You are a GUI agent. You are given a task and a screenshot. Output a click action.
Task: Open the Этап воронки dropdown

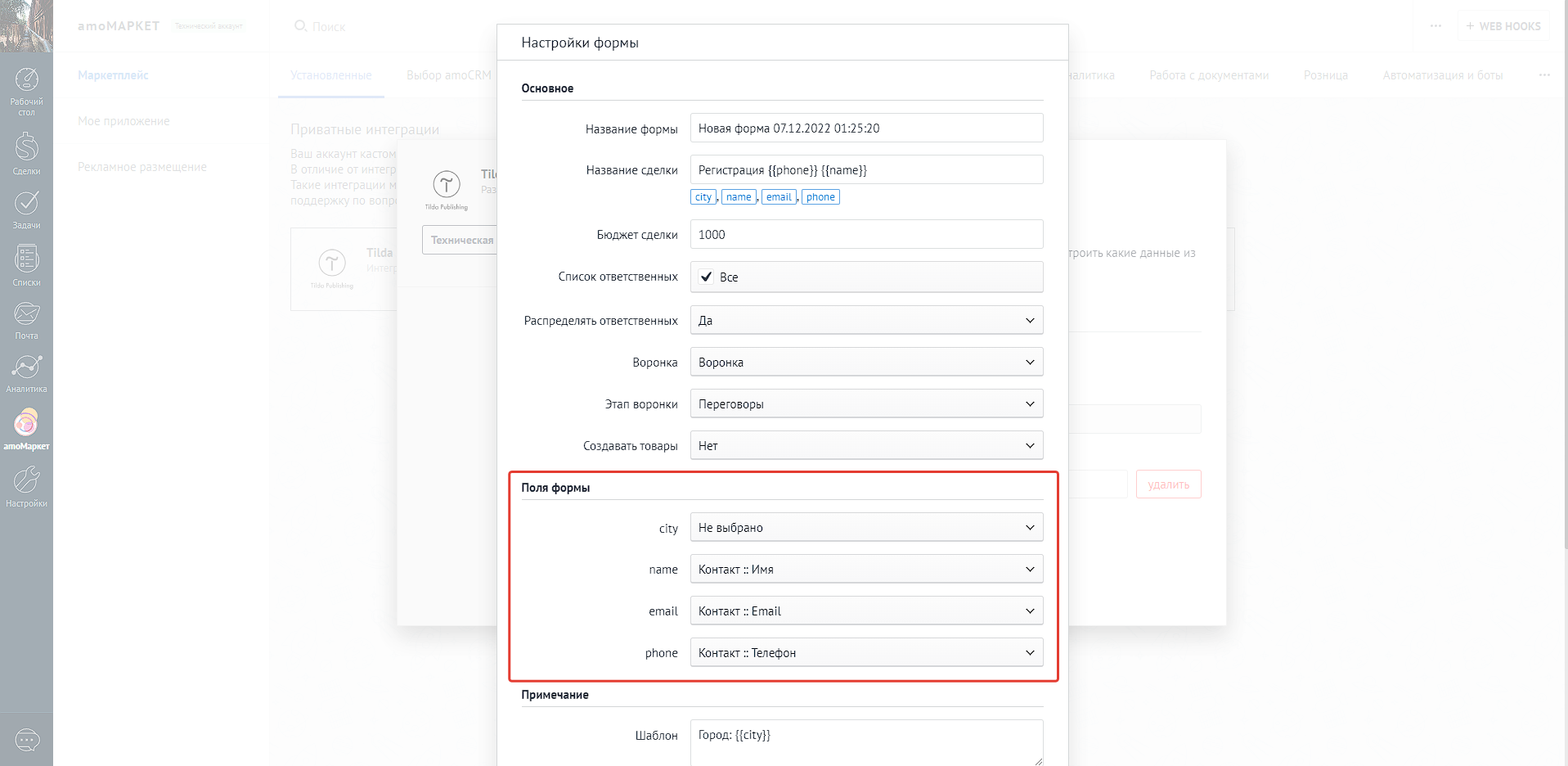point(866,403)
